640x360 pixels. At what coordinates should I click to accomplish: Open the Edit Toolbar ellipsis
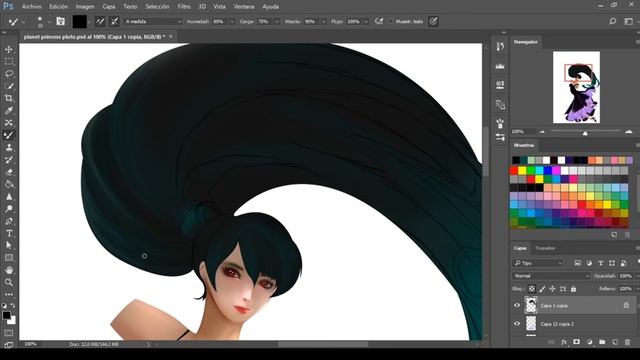[9, 294]
